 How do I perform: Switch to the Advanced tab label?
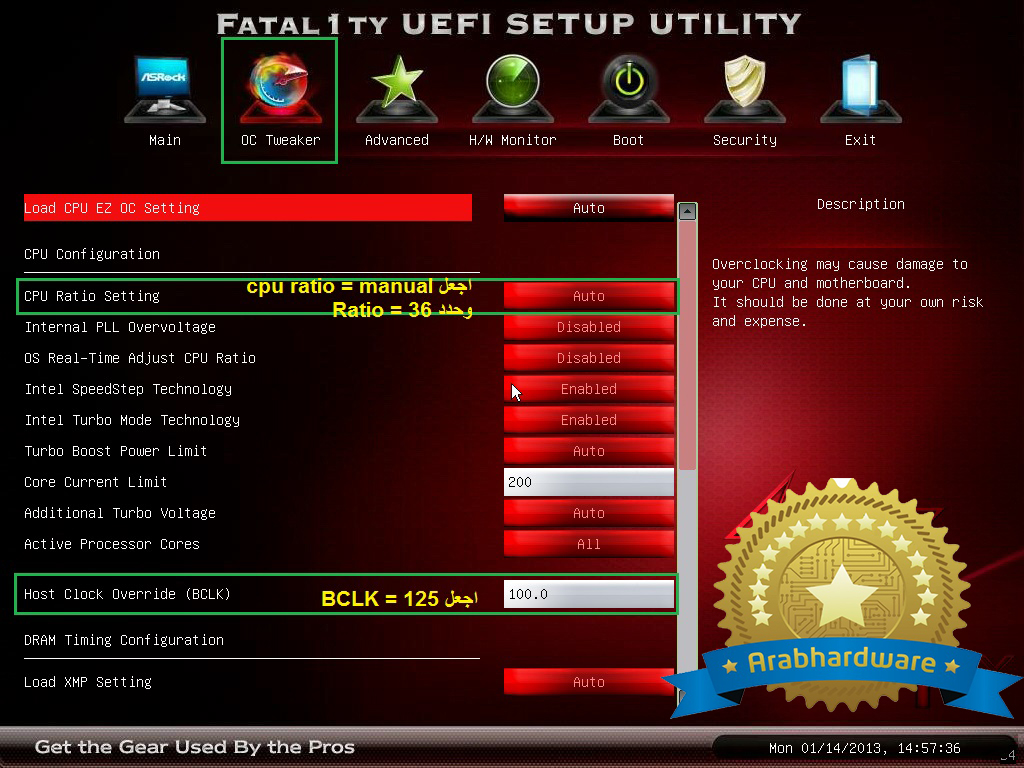click(397, 140)
